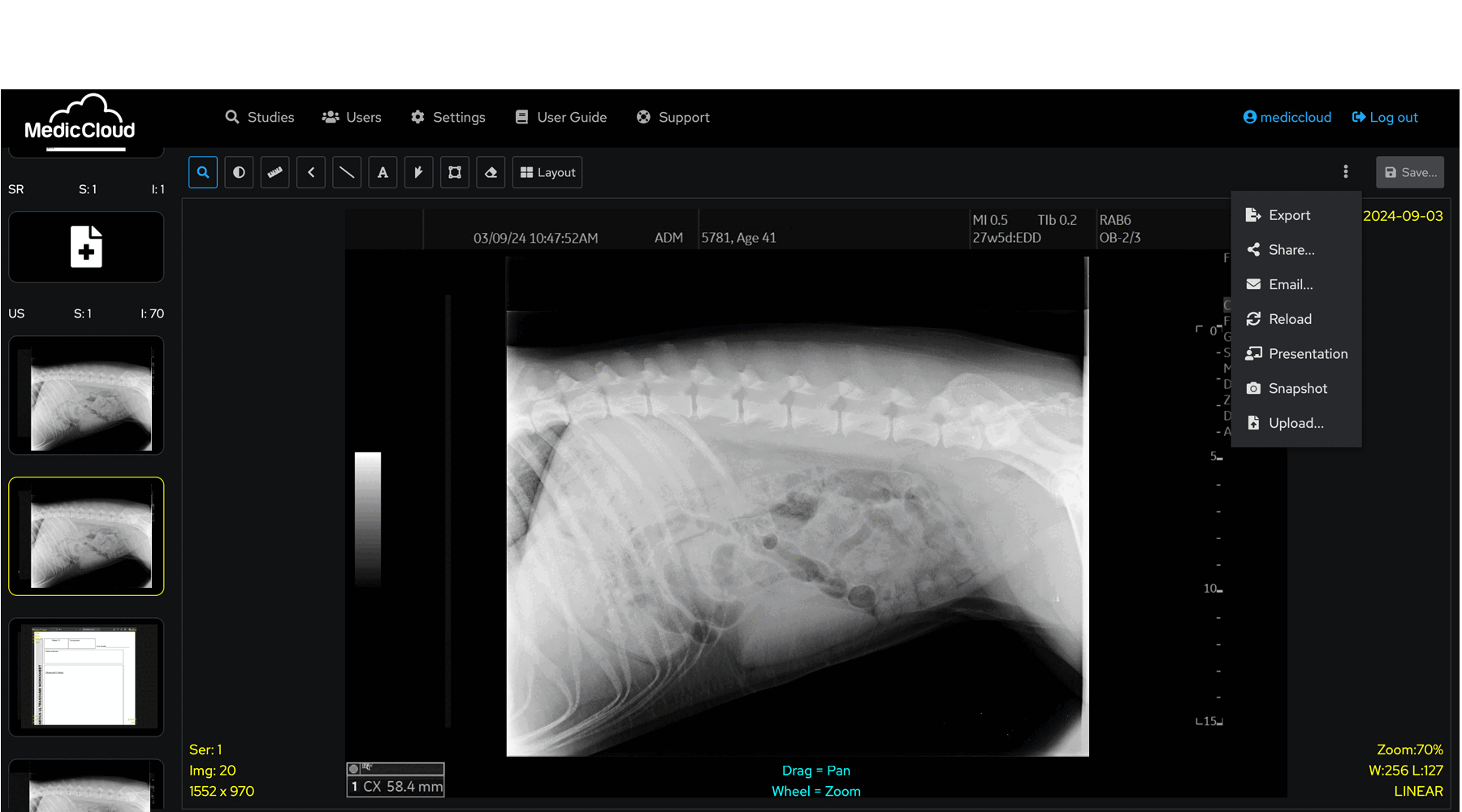Select the text annotation tool

[x=383, y=172]
